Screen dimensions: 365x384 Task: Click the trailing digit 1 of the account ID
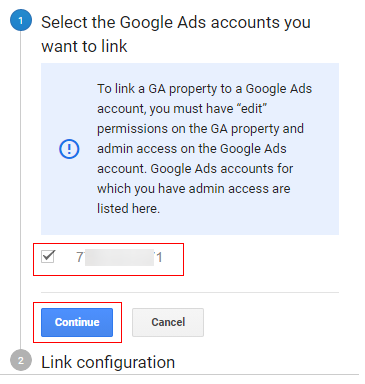click(159, 257)
